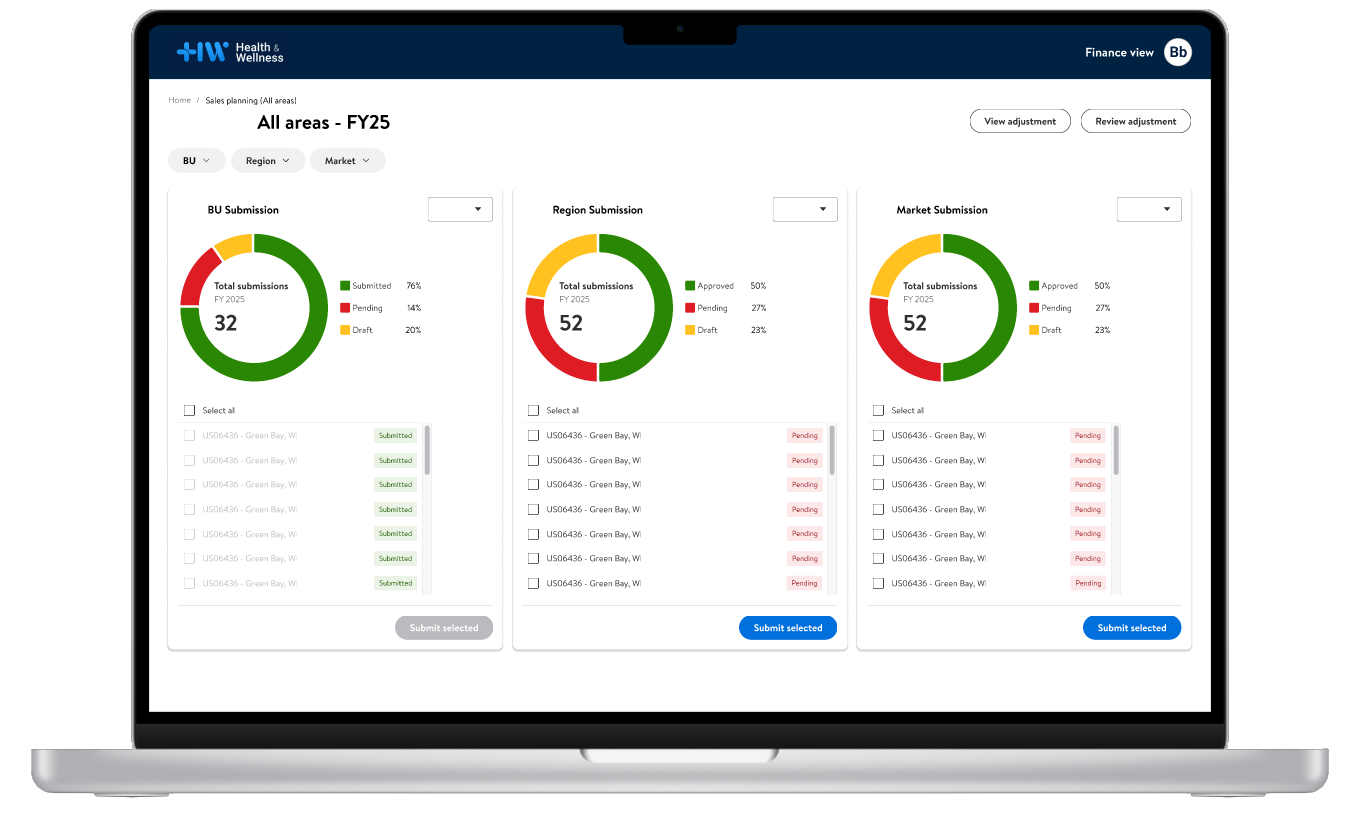The height and width of the screenshot is (818, 1360).
Task: Click green Submitted legend icon in BU Submission
Action: click(x=345, y=286)
